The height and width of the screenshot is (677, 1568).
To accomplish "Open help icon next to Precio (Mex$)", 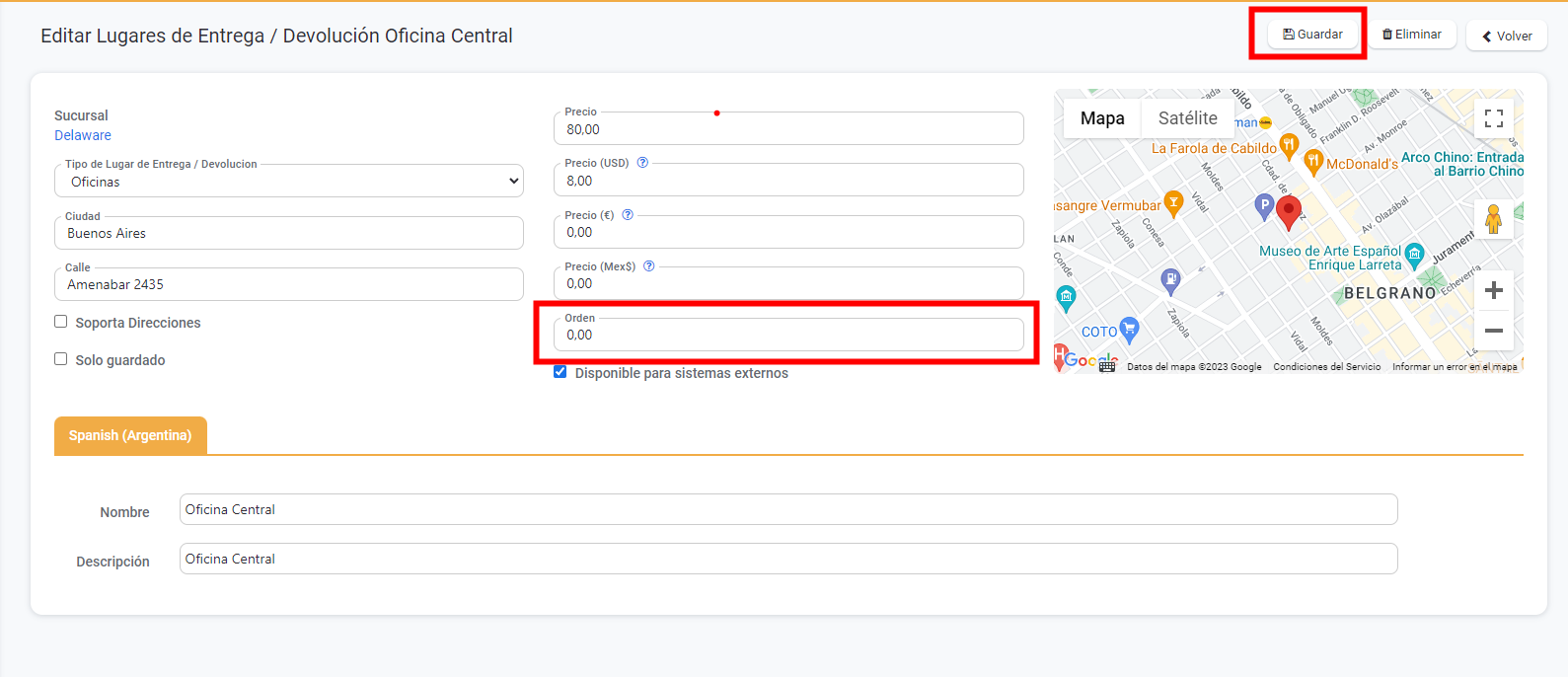I will point(649,266).
